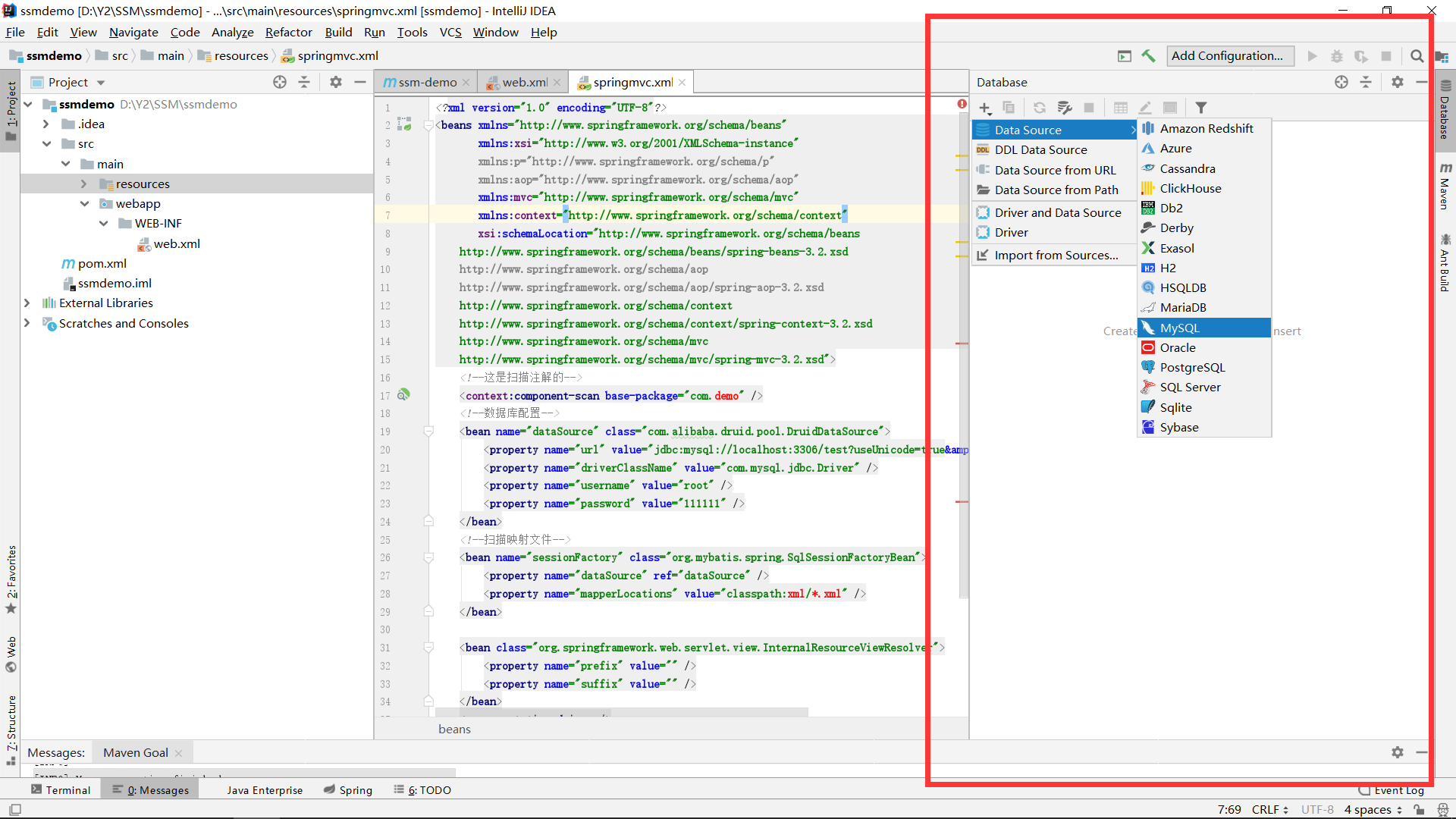Expand External Libraries node

pos(27,303)
